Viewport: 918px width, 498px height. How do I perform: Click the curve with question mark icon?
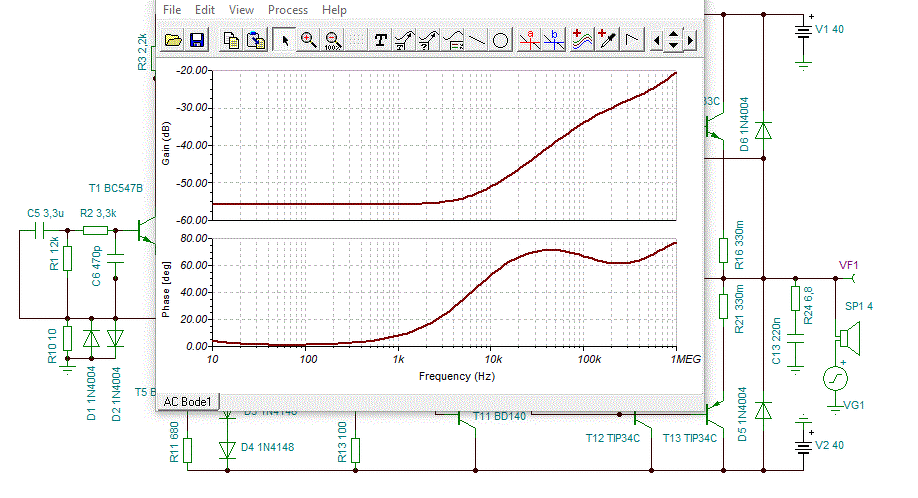(x=429, y=40)
